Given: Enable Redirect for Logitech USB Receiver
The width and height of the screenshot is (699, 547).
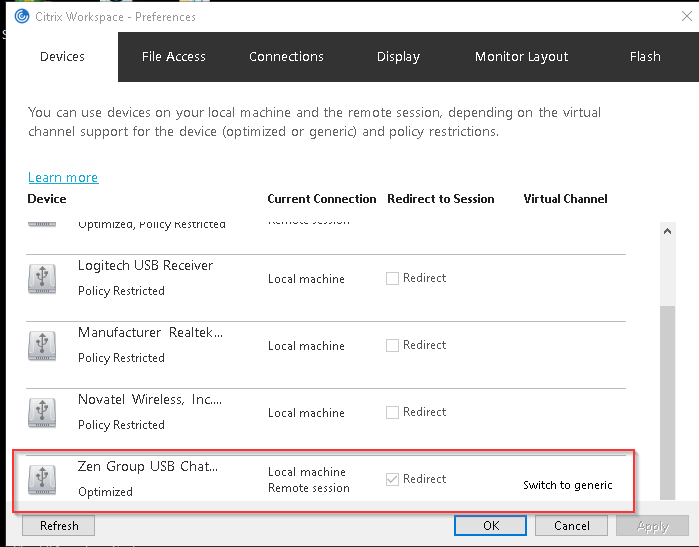Looking at the screenshot, I should point(393,278).
